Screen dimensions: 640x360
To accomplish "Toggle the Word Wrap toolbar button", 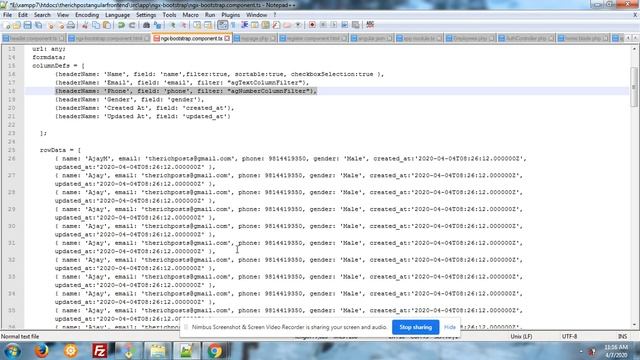I will coord(222,25).
